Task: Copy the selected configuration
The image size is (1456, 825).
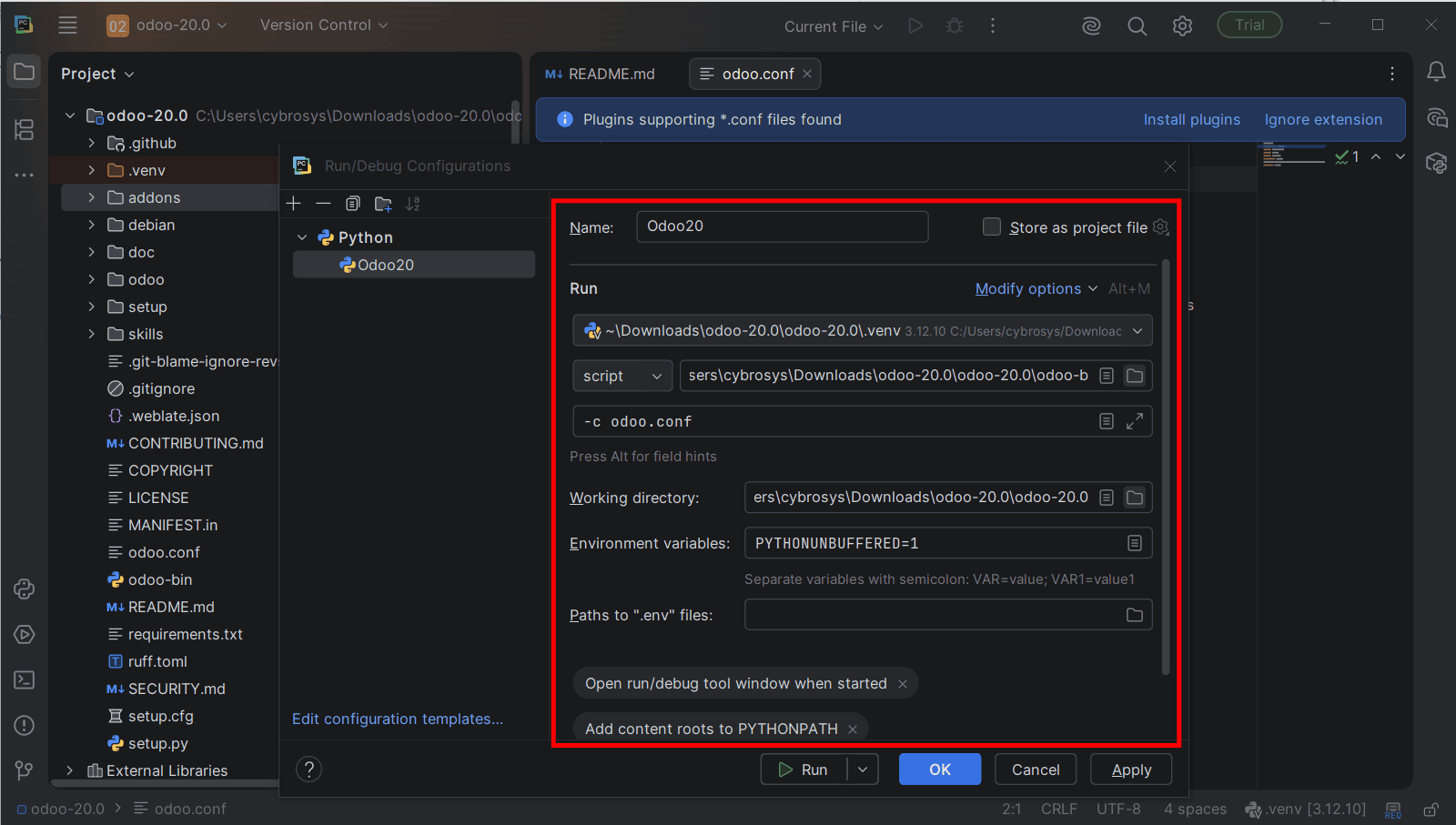Action: click(x=353, y=204)
